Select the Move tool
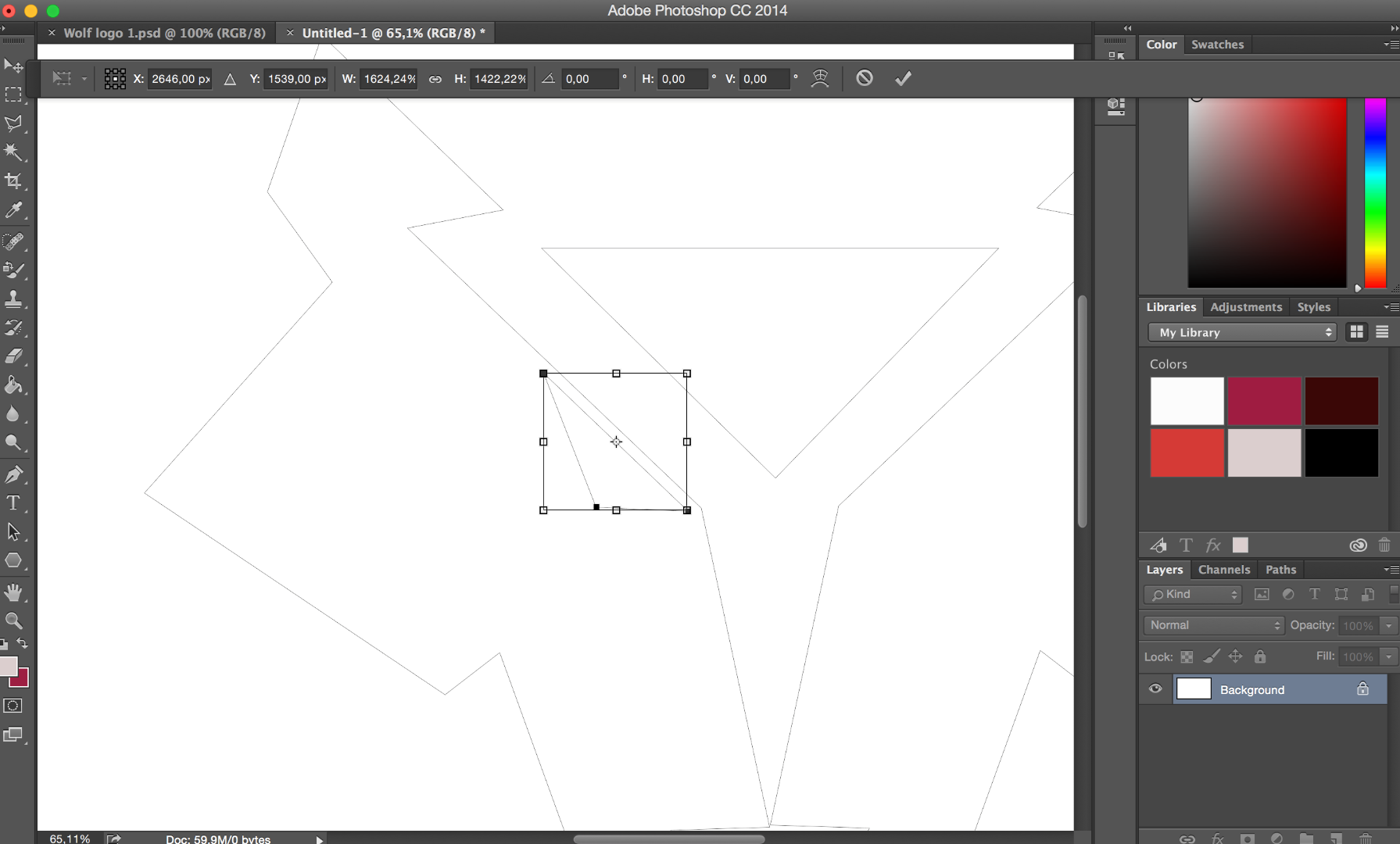 13,66
